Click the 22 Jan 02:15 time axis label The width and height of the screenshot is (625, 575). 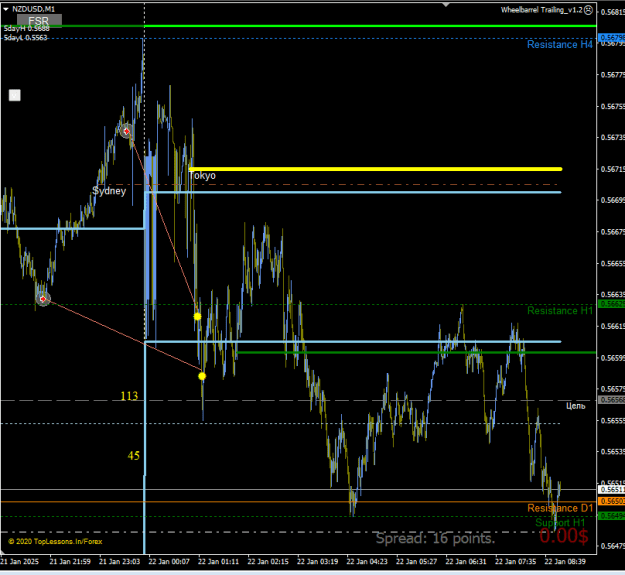pyautogui.click(x=268, y=561)
